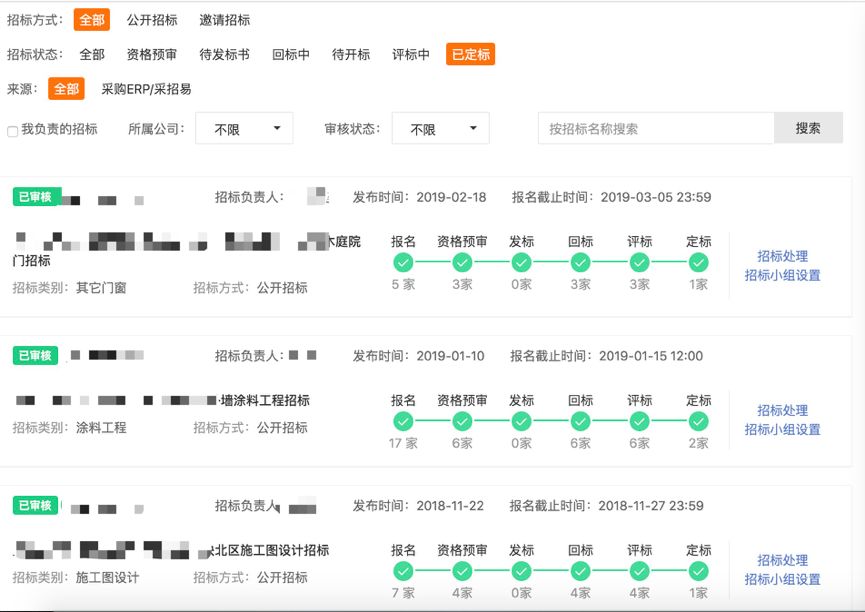The height and width of the screenshot is (612, 865).
Task: Click 回标 checkmark in 其它门窗 tender row
Action: coord(580,262)
